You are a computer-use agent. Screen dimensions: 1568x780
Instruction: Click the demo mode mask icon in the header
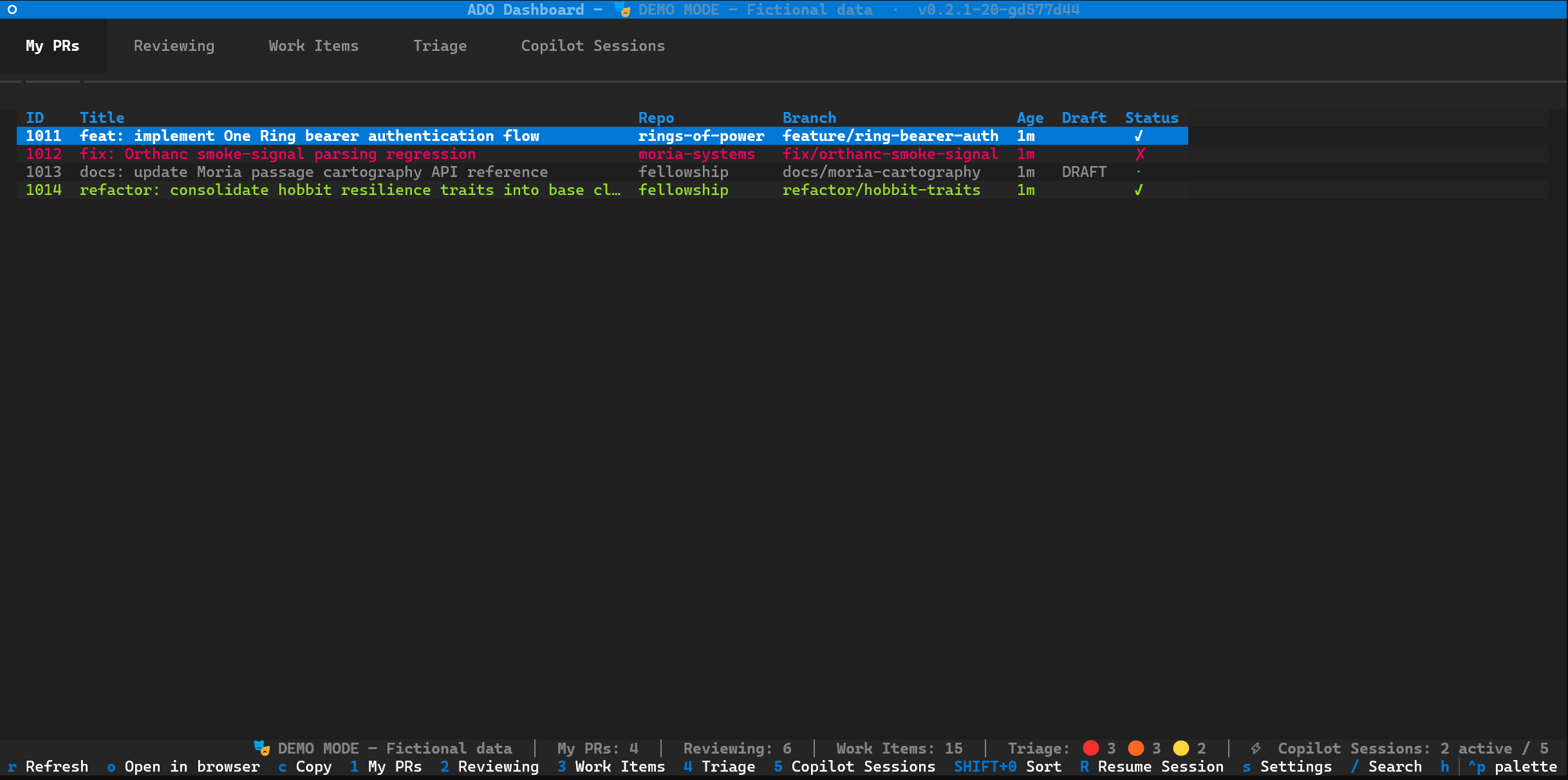[x=622, y=10]
